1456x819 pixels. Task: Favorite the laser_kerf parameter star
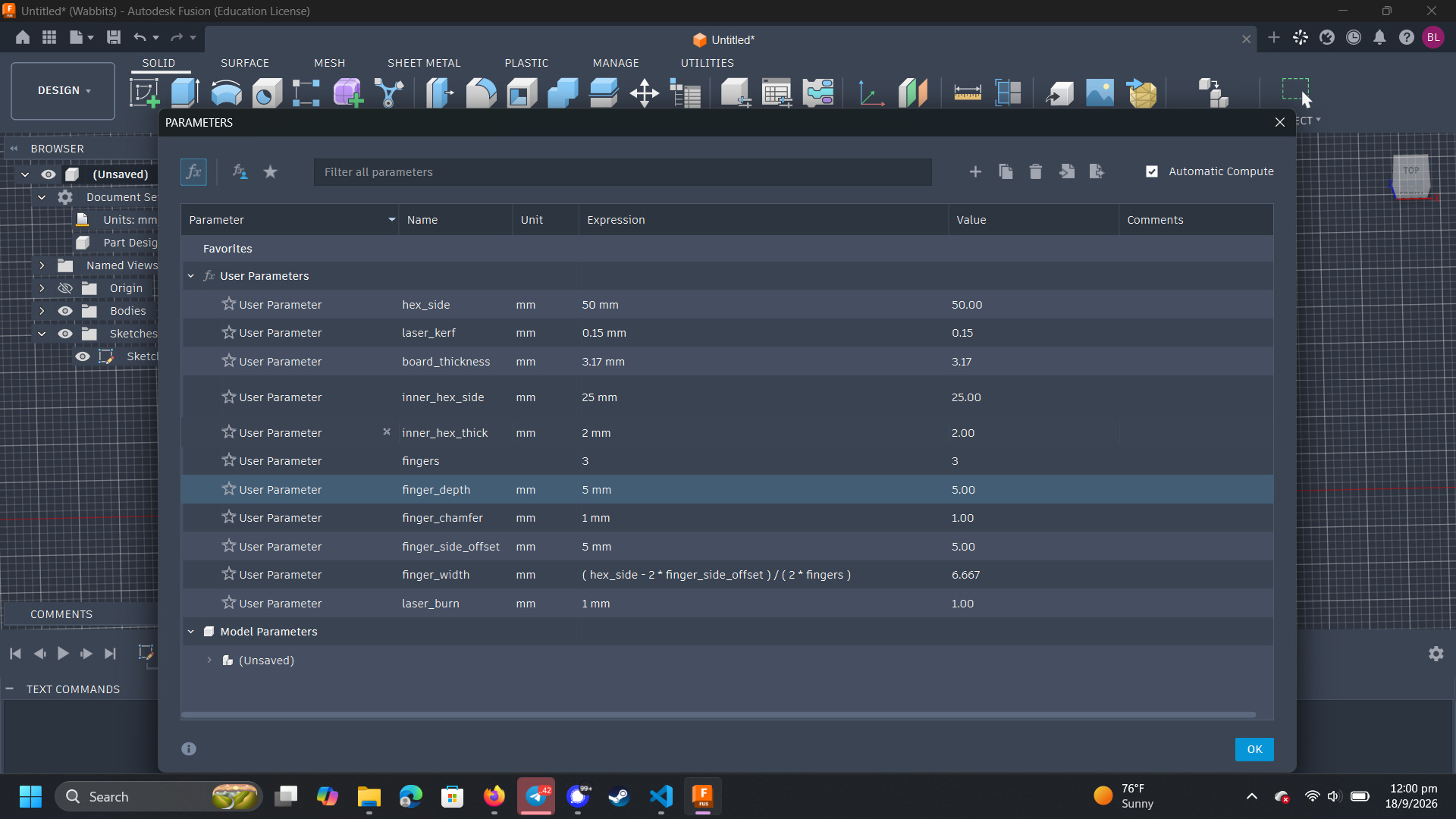coord(228,332)
